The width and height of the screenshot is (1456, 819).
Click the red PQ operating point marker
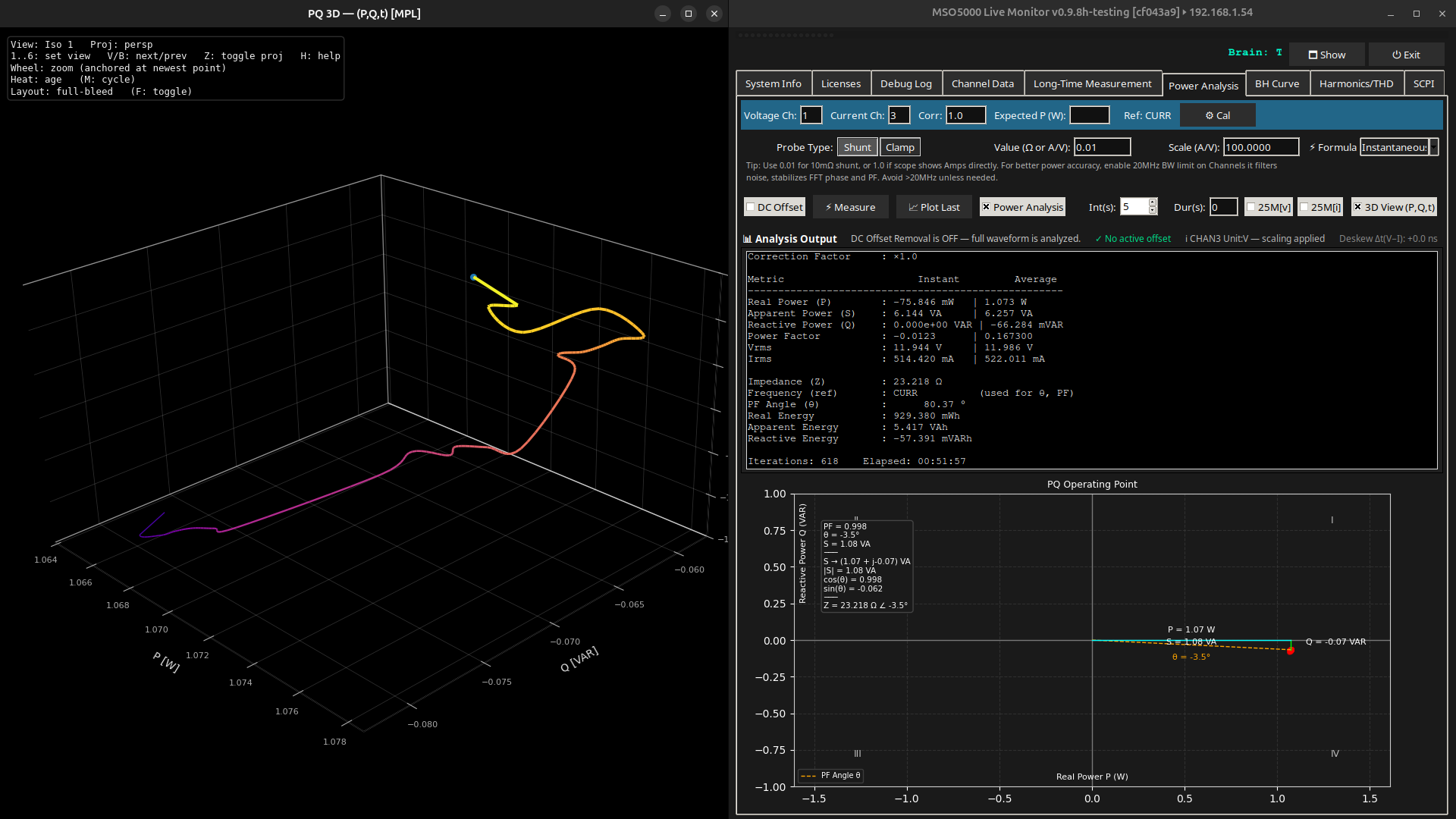click(x=1291, y=651)
